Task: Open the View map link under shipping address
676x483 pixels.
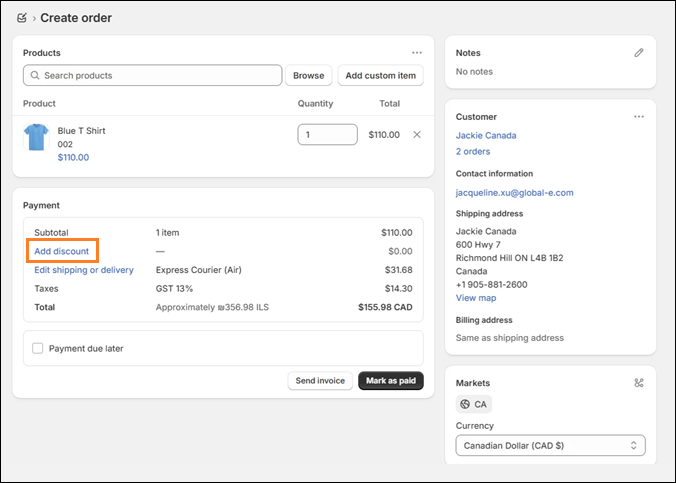Action: tap(476, 298)
